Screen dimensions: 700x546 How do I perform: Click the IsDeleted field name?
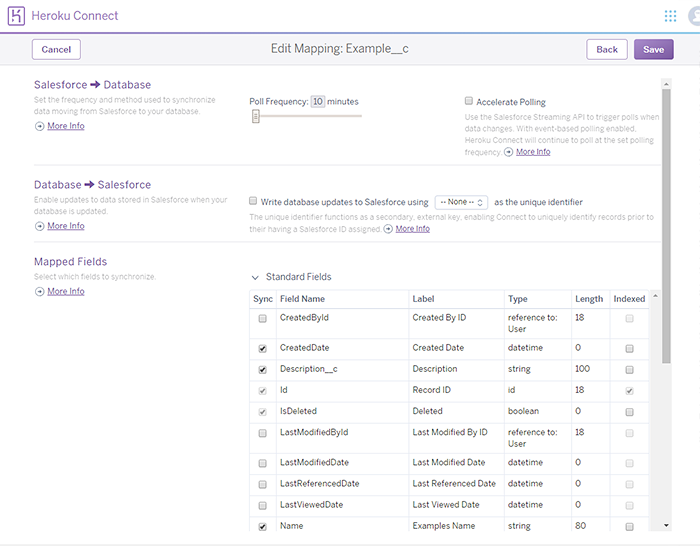[x=298, y=411]
